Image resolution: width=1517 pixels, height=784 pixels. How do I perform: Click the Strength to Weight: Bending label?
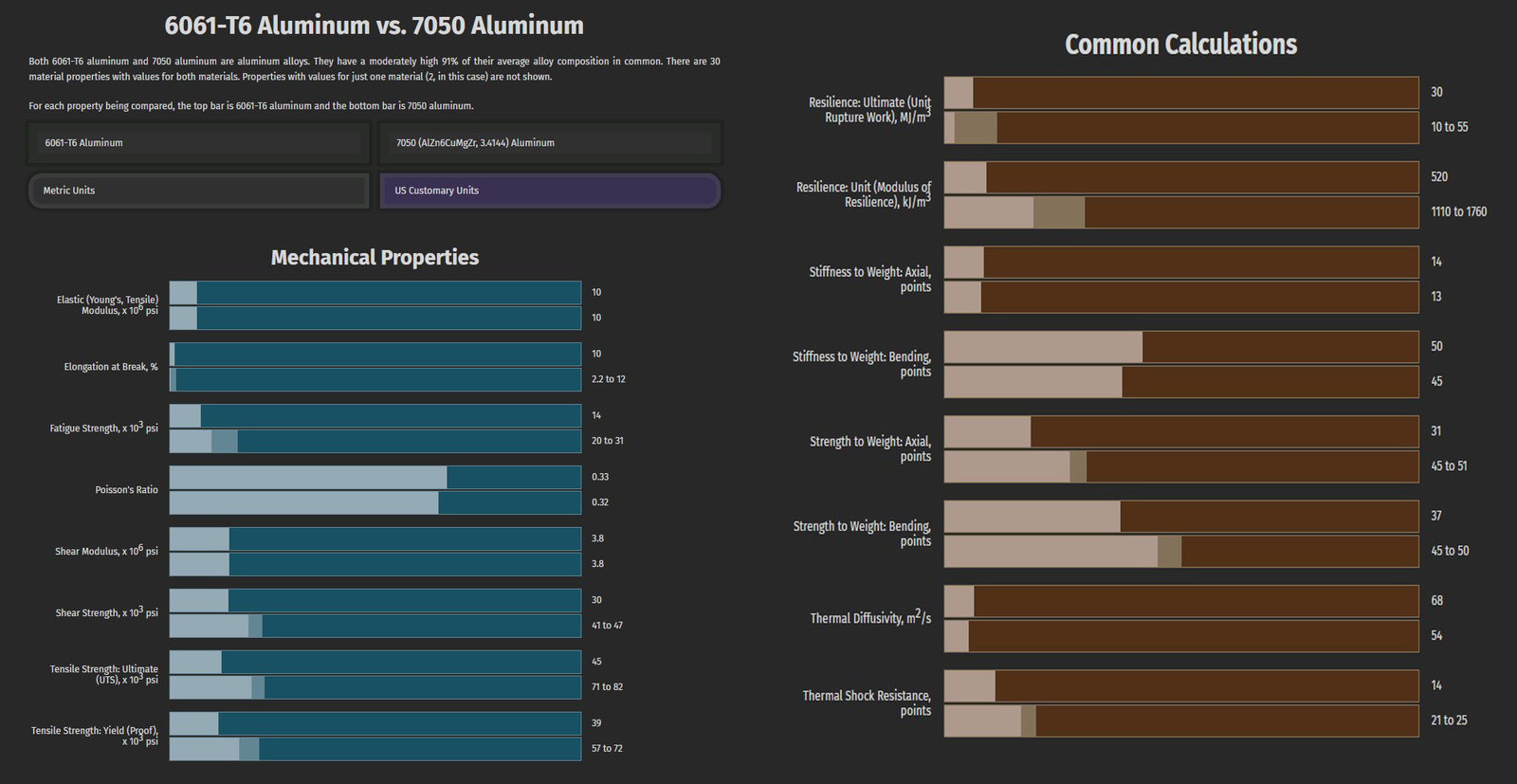click(x=863, y=534)
